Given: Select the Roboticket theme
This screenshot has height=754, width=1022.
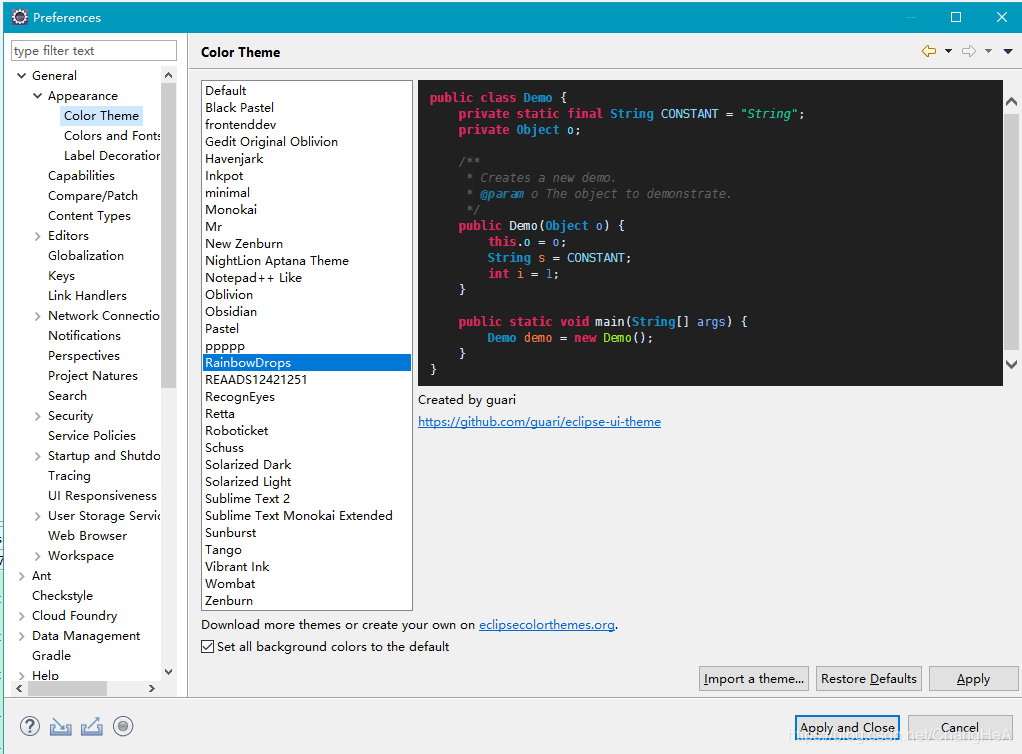Looking at the screenshot, I should tap(307, 431).
